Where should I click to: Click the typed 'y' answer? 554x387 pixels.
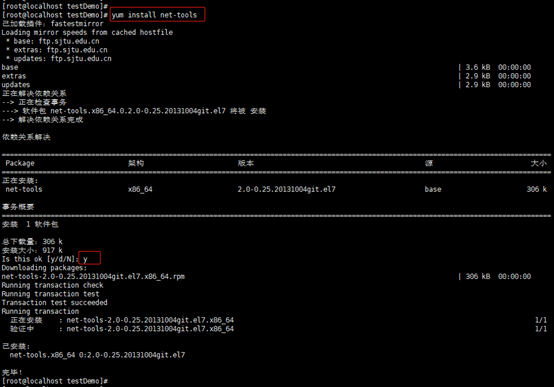(x=85, y=259)
